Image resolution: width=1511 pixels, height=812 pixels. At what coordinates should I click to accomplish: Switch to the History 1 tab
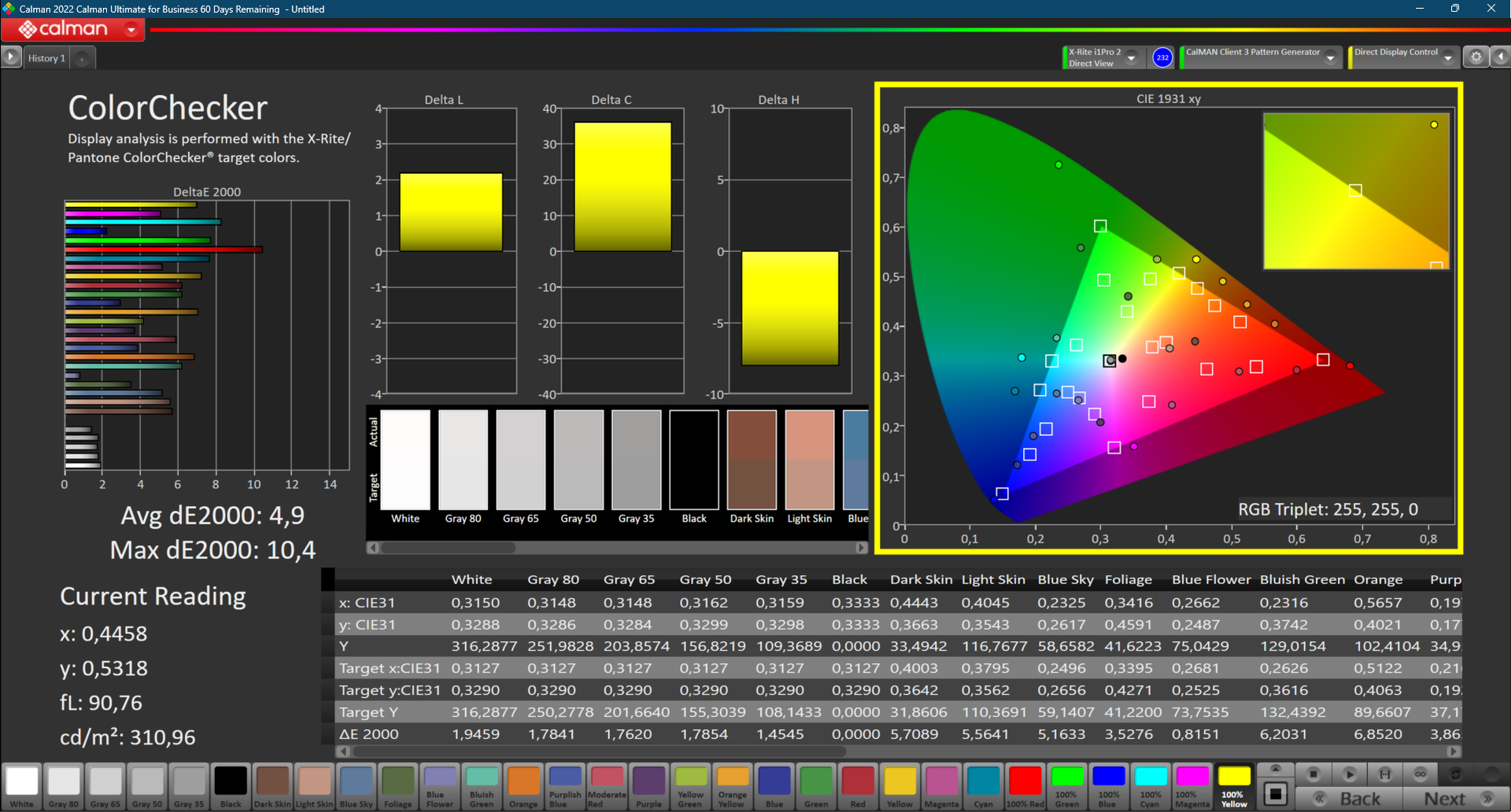click(46, 58)
